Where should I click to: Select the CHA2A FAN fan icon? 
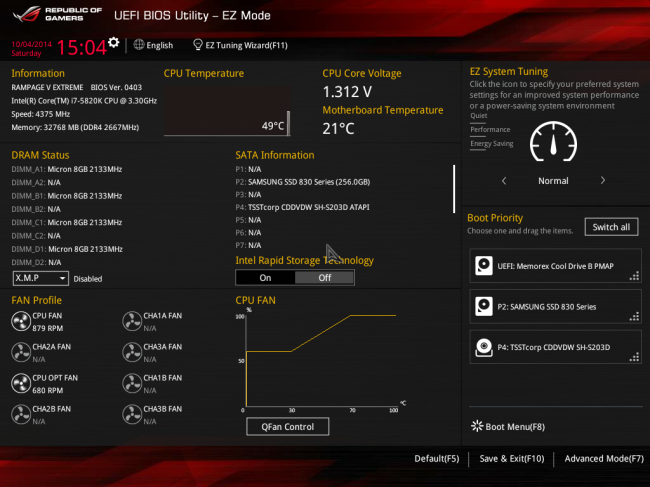(21, 352)
